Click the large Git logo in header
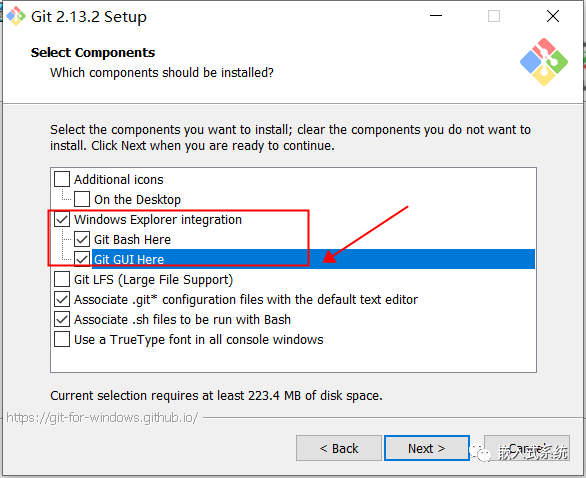Viewport: 586px width, 478px height. click(x=544, y=62)
